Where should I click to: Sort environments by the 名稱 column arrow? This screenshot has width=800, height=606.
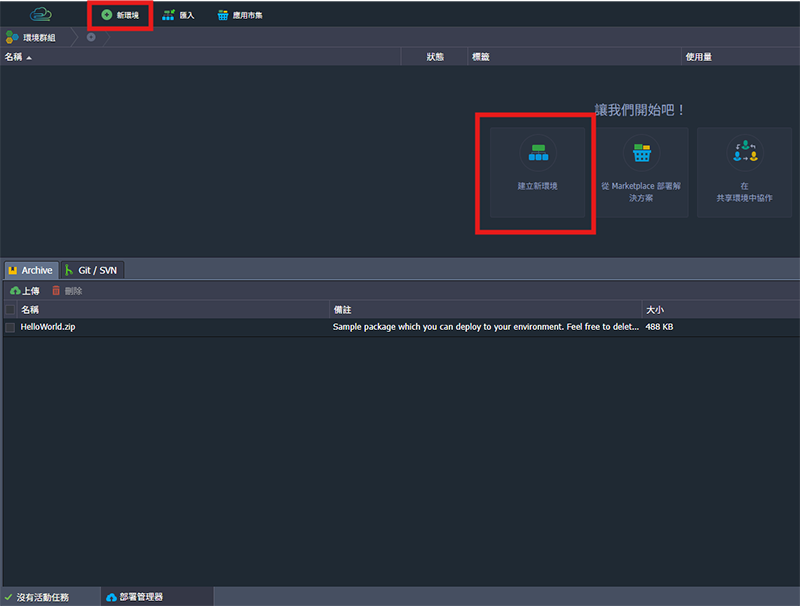(x=29, y=58)
